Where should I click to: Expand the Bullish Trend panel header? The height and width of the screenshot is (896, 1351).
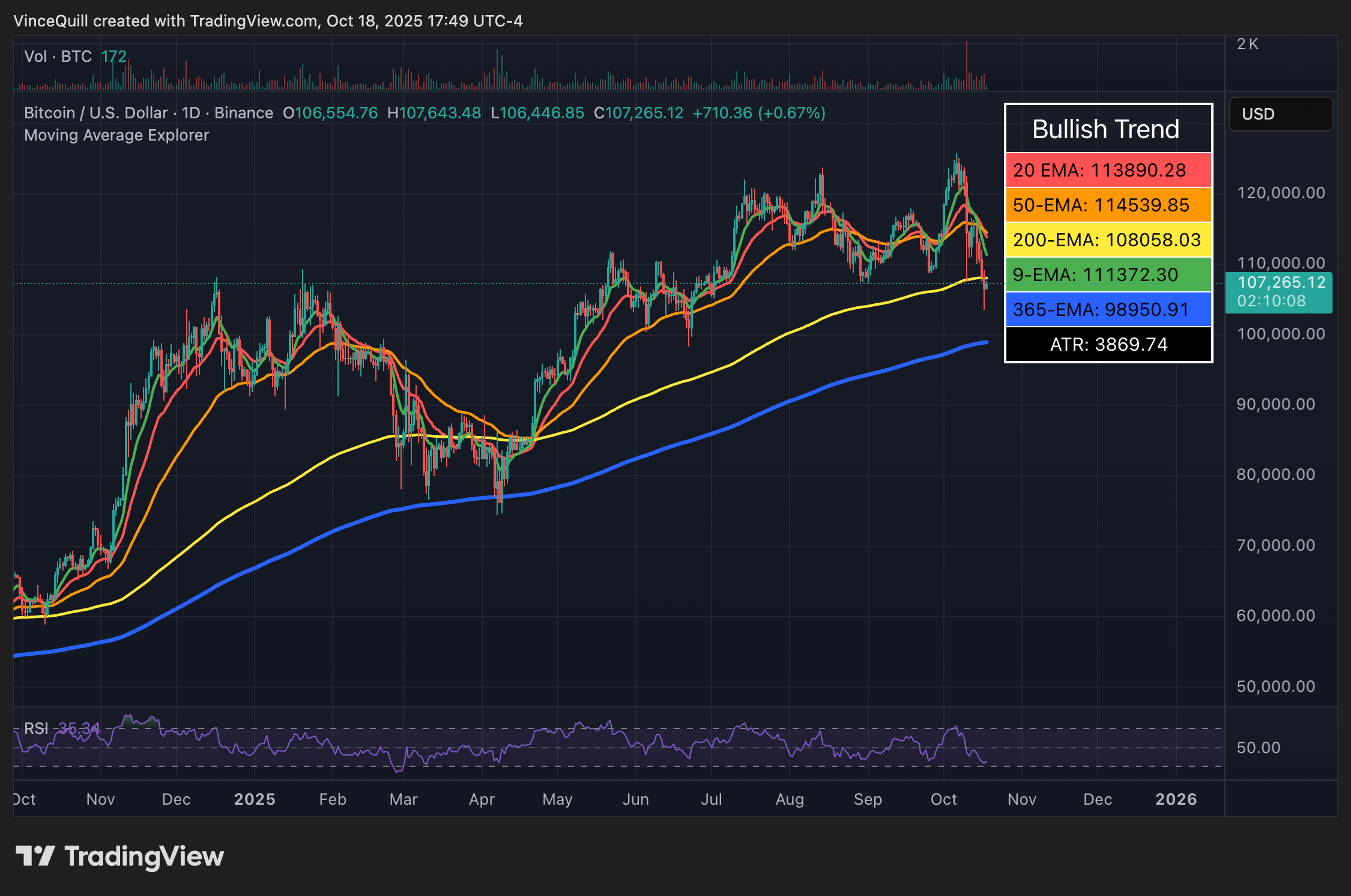(x=1107, y=129)
